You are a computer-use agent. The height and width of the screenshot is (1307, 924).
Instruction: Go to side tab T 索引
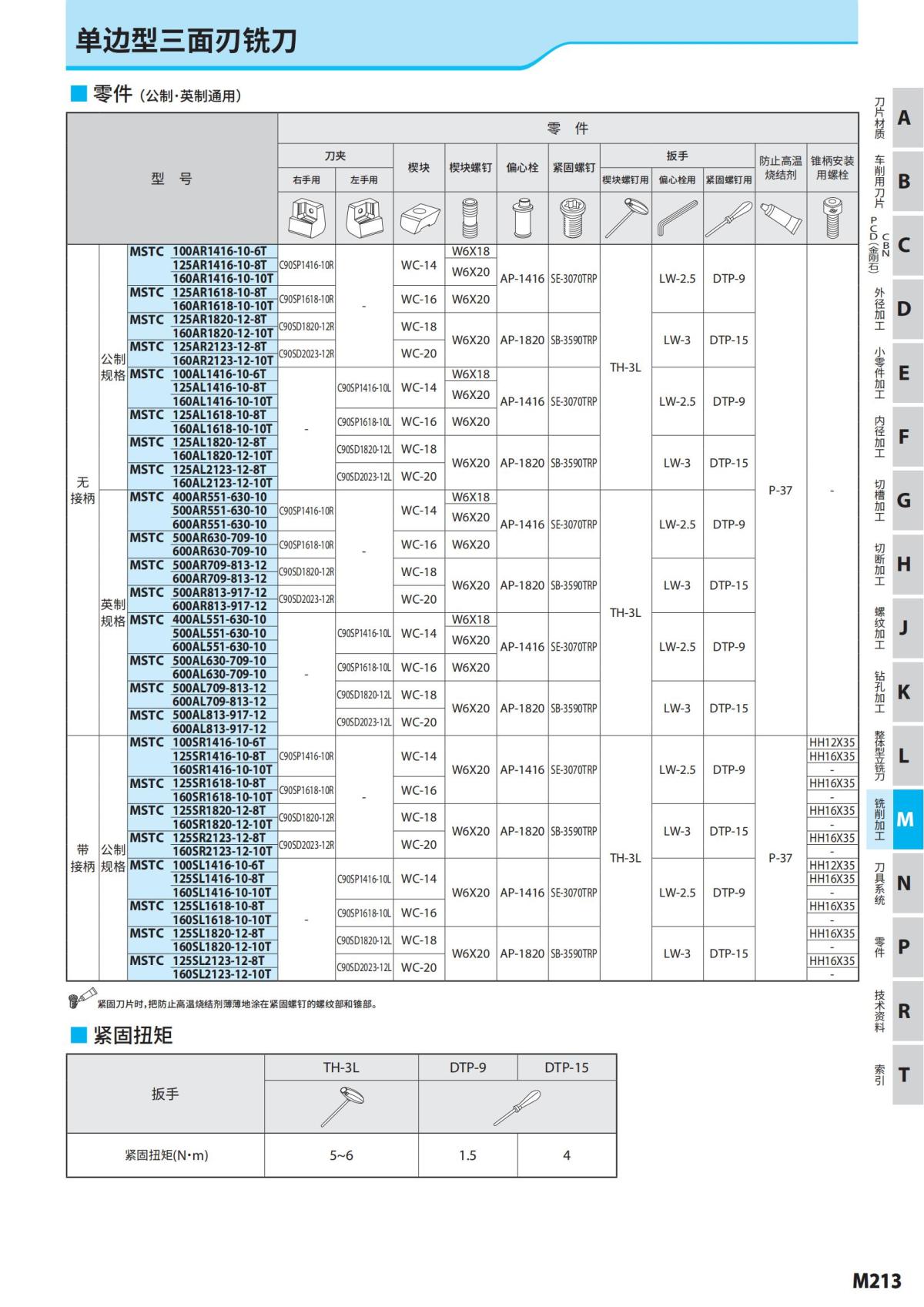point(894,1074)
